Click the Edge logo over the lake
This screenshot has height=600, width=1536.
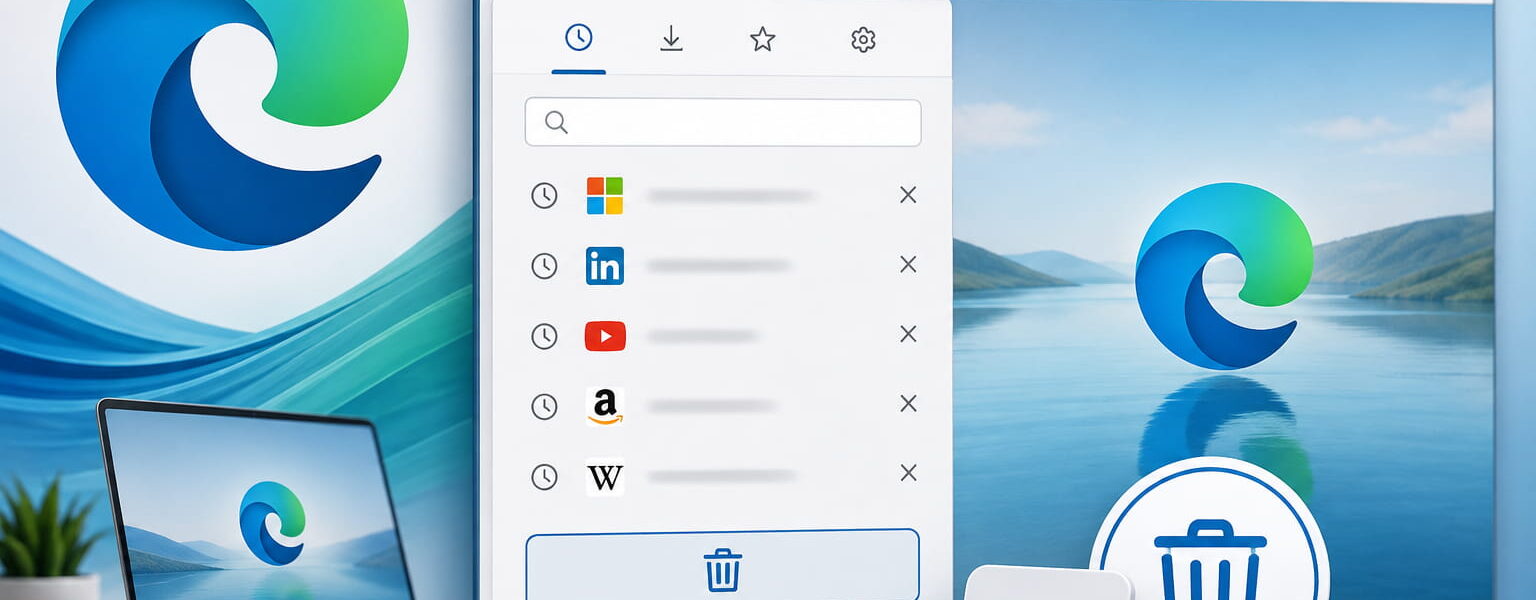1224,276
